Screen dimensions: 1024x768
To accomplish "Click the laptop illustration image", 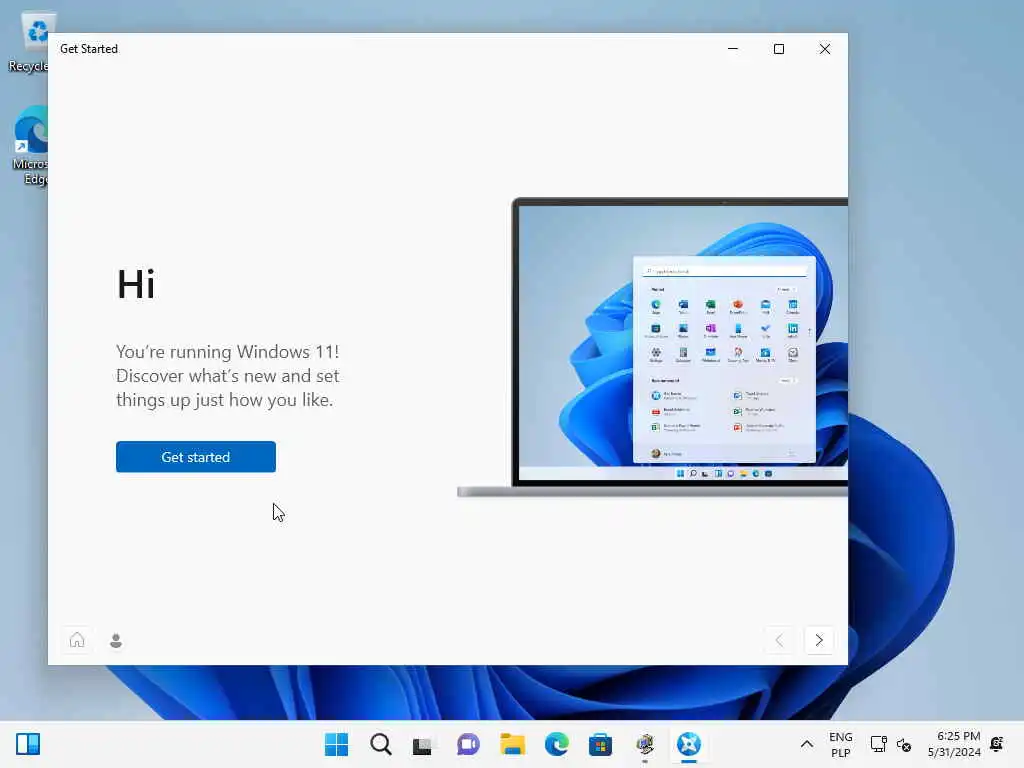I will coord(652,347).
